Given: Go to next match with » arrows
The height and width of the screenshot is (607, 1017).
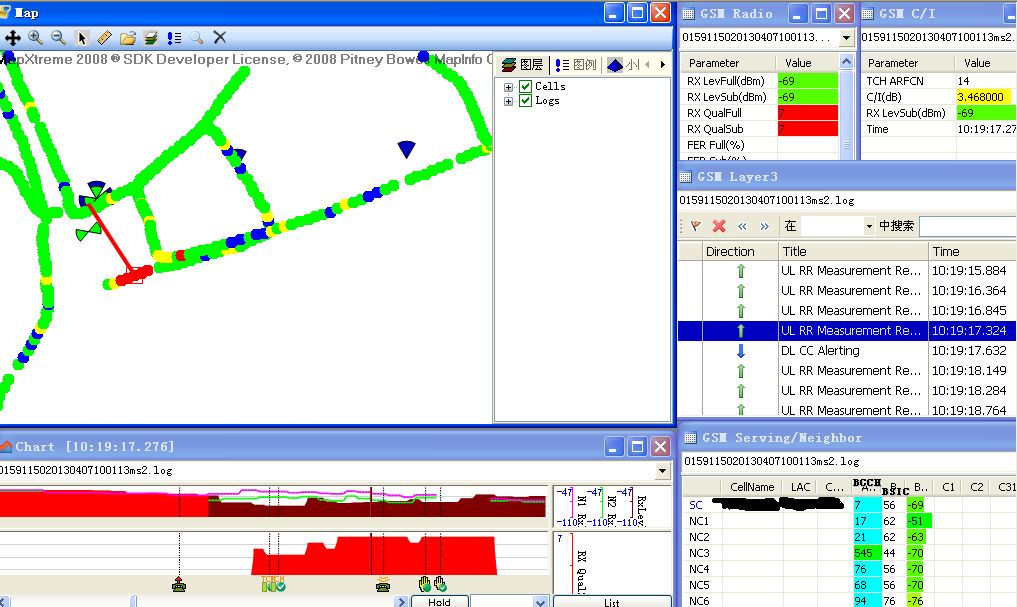Looking at the screenshot, I should tap(765, 226).
